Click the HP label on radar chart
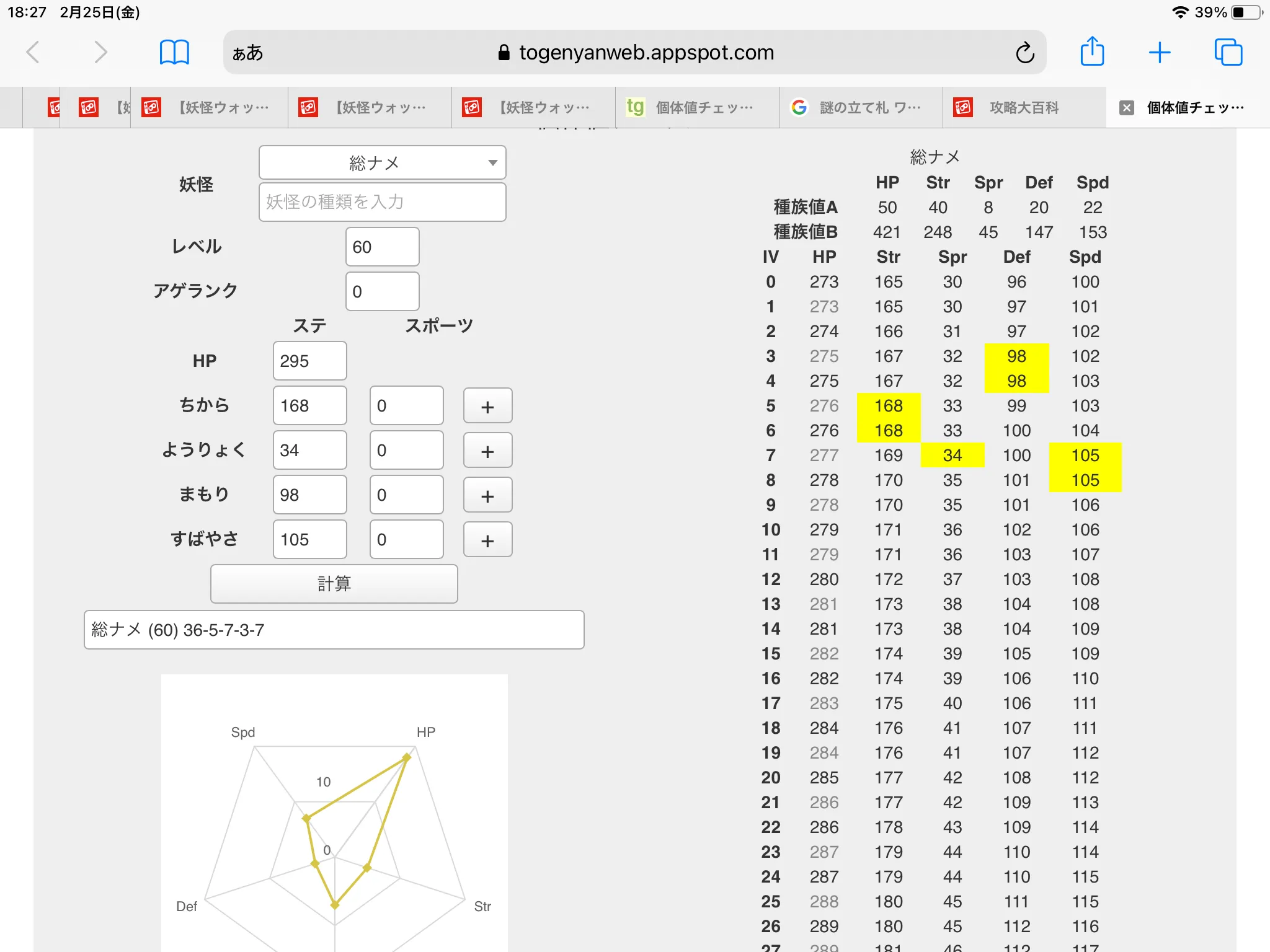Viewport: 1270px width, 952px height. point(426,732)
